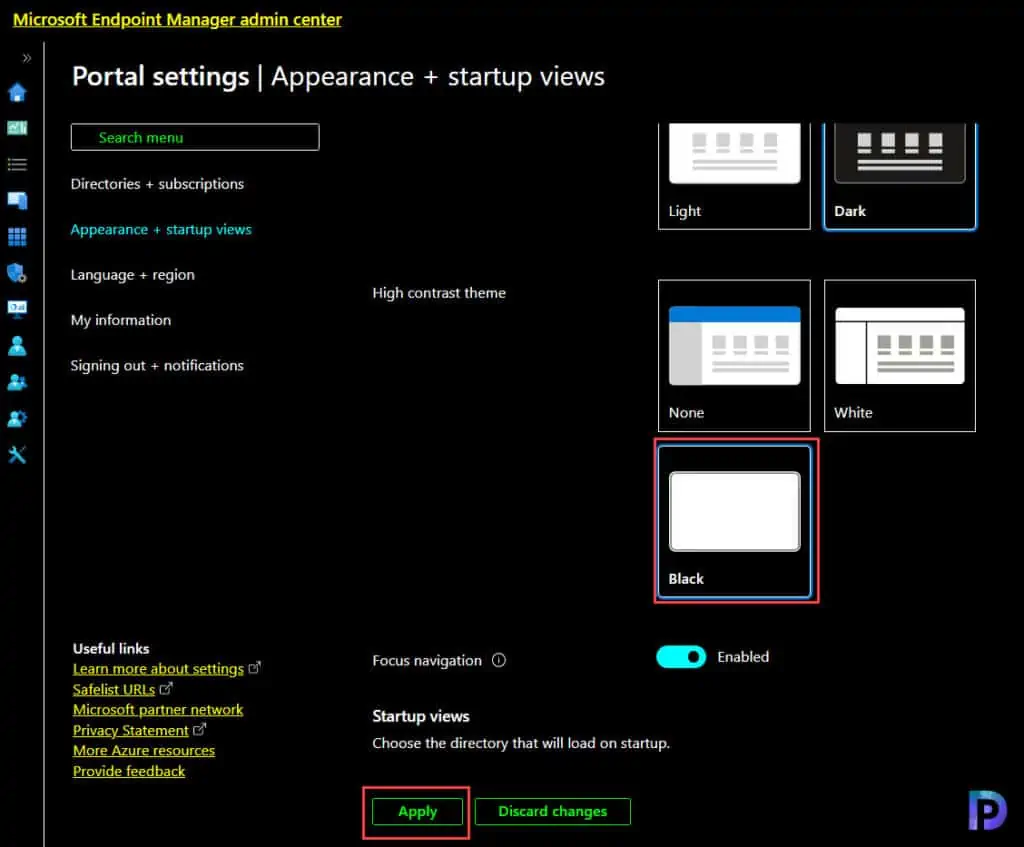Choose None for high contrast theme
1024x847 pixels.
click(x=734, y=356)
